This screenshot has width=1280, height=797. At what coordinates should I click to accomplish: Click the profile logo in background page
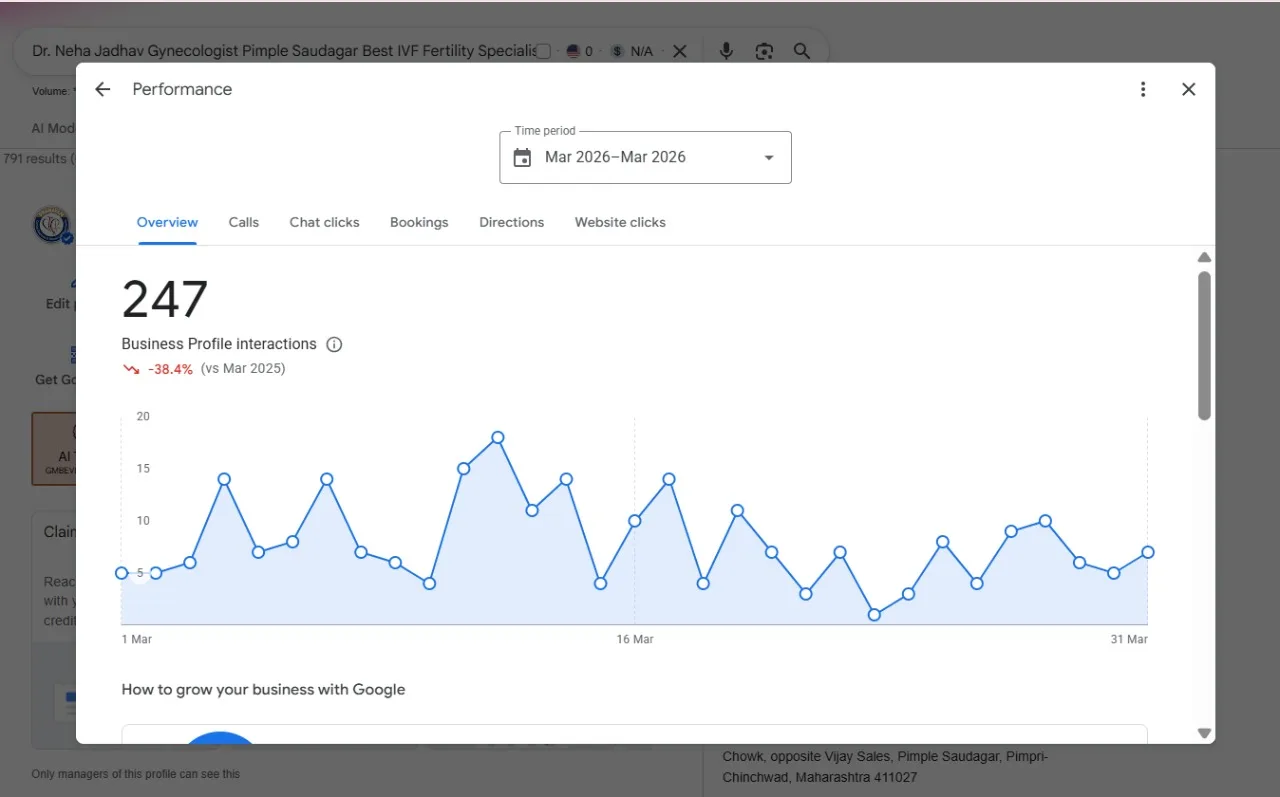pyautogui.click(x=52, y=225)
